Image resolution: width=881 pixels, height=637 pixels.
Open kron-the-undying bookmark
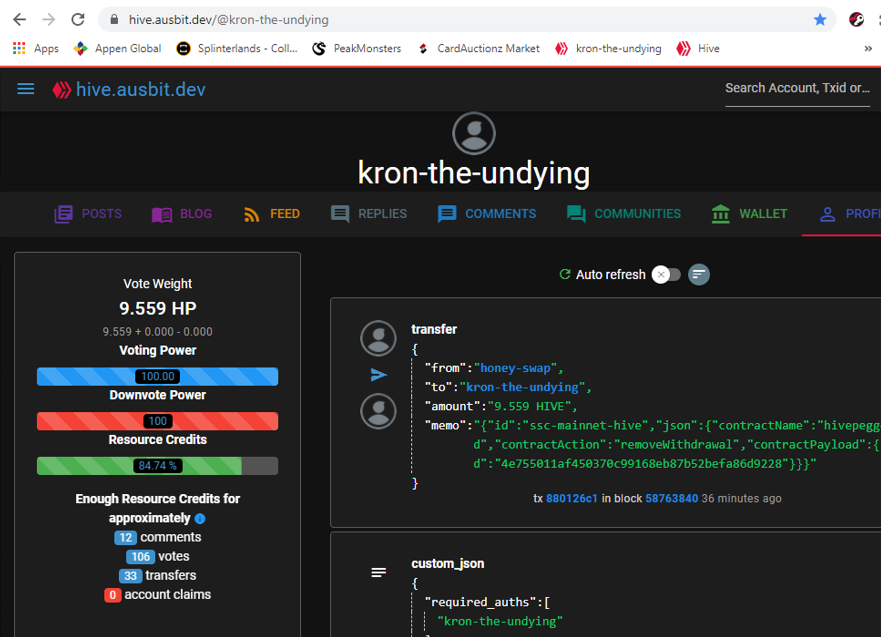608,49
